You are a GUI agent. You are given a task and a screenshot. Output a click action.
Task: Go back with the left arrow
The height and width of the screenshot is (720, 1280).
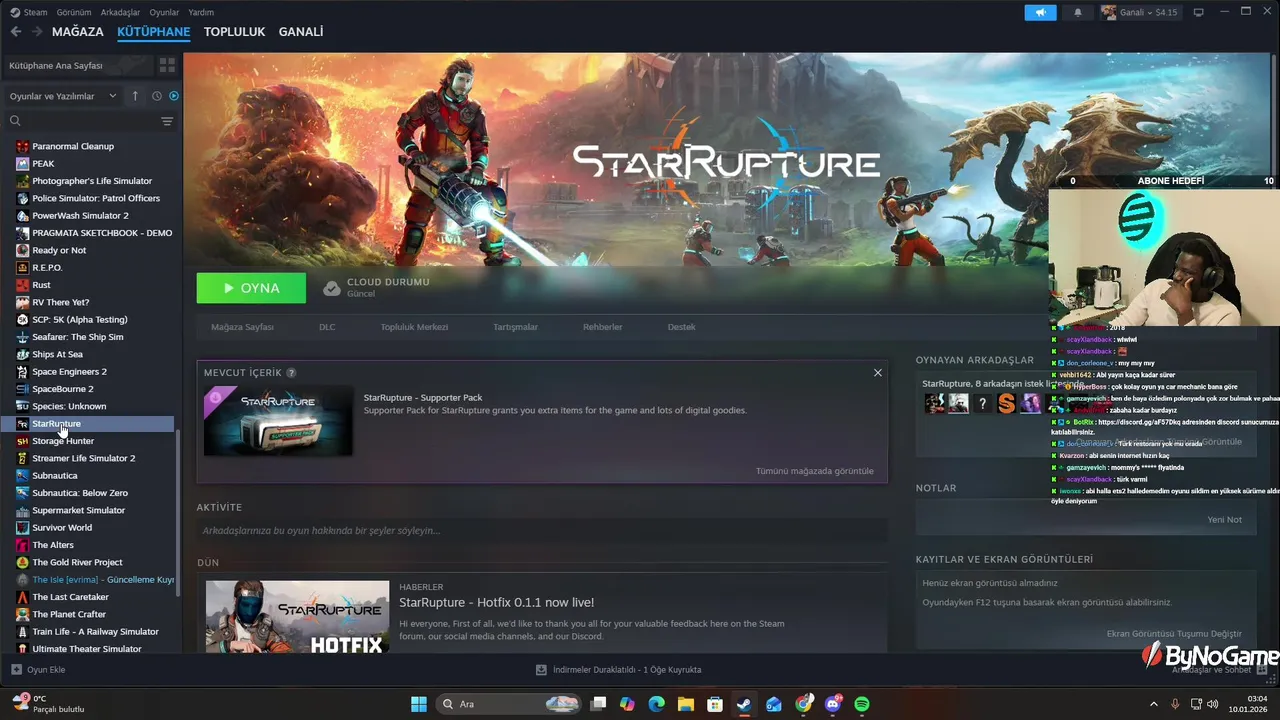pyautogui.click(x=16, y=32)
